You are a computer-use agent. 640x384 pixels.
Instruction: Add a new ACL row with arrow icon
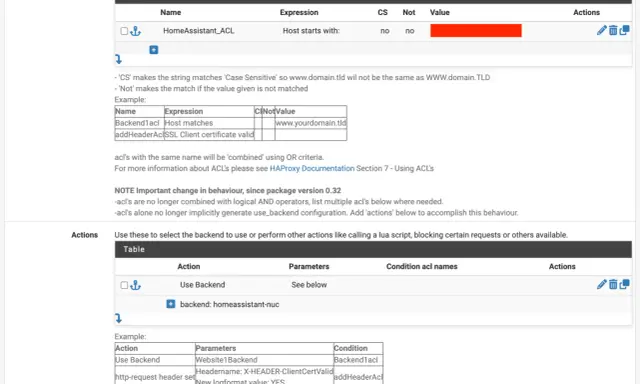pyautogui.click(x=118, y=60)
